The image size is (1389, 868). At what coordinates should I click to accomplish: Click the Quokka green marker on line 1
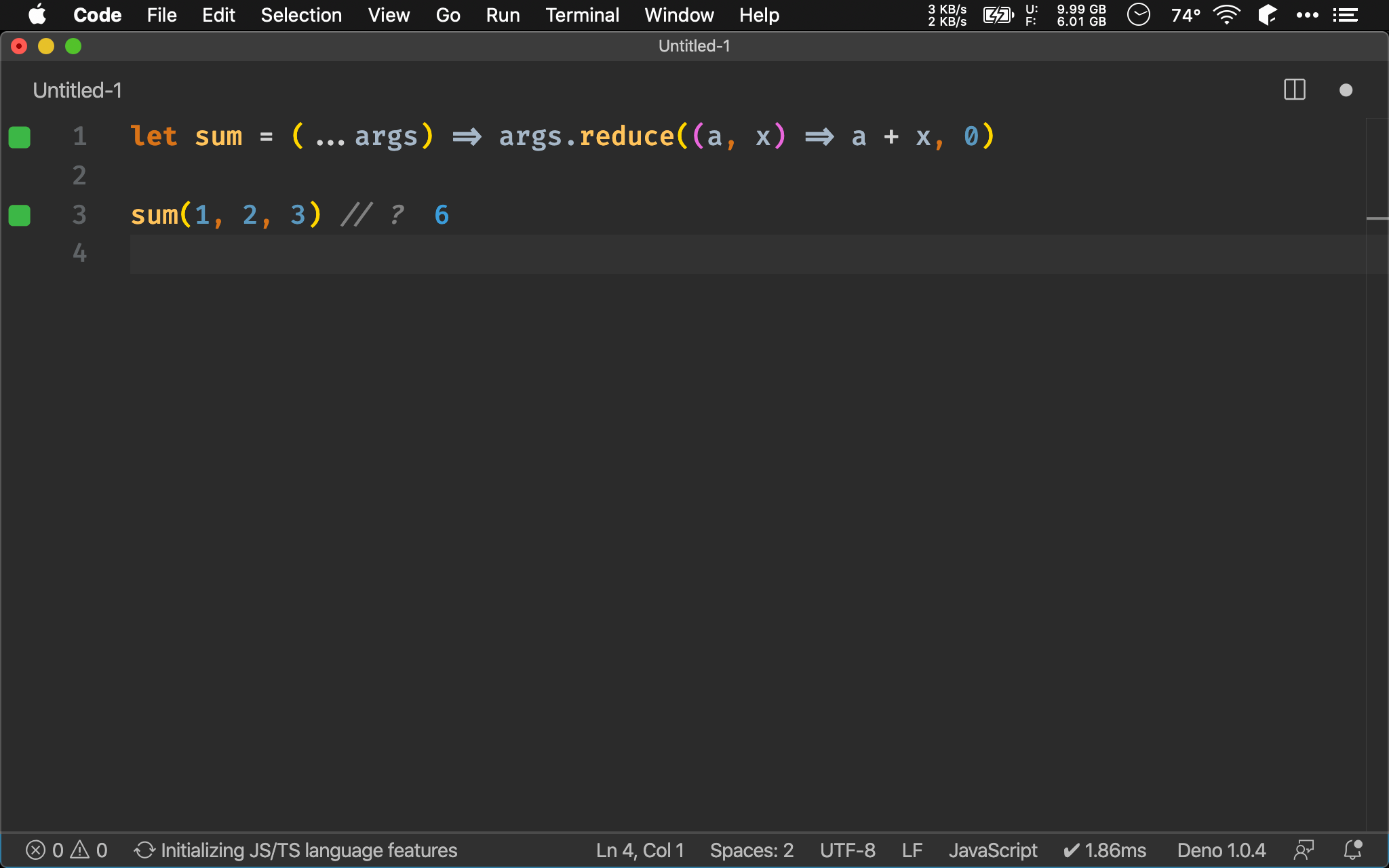[20, 137]
